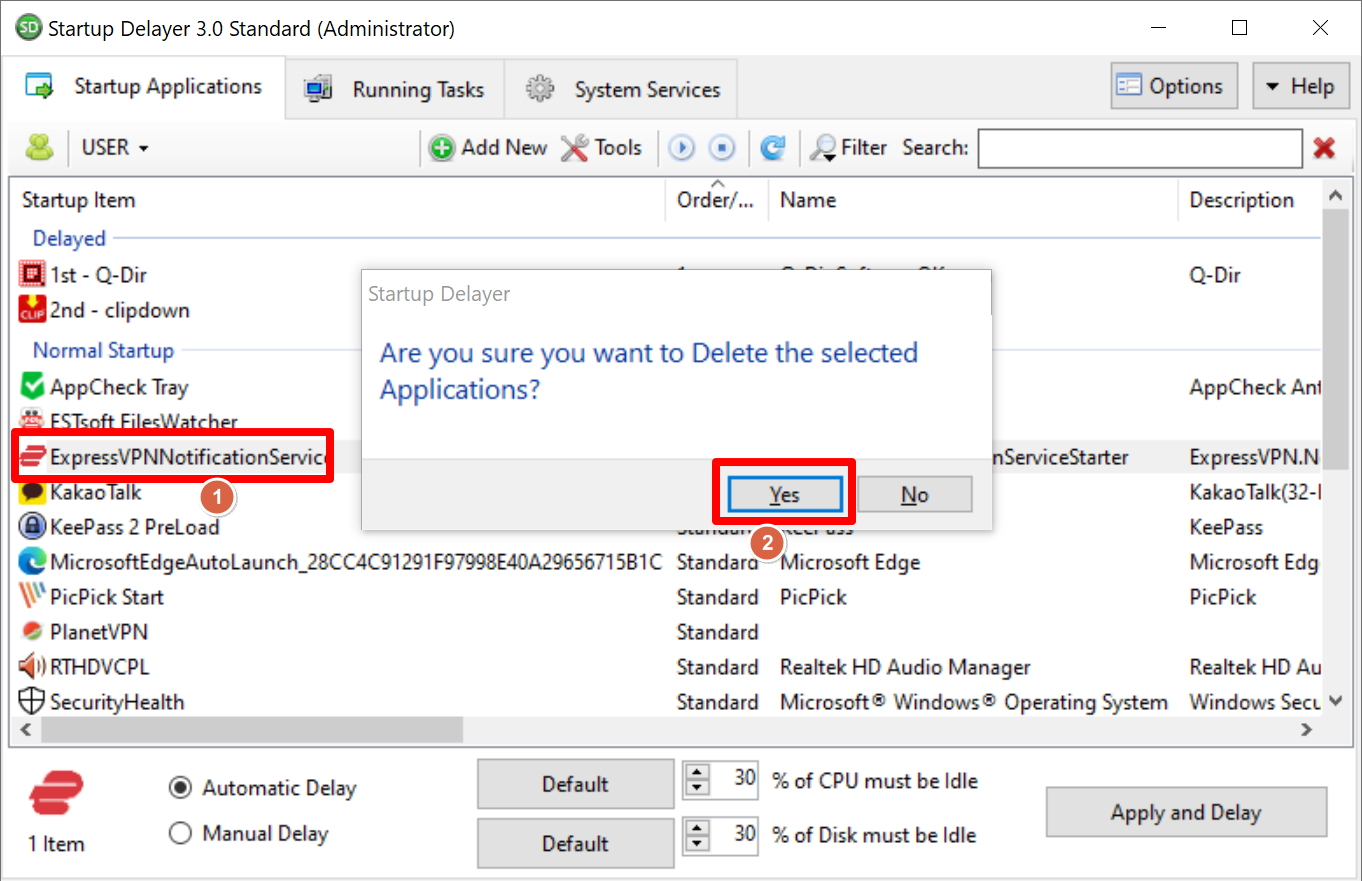Select the "MicrosoftEdgeAutoLaunch" startup item
This screenshot has width=1362, height=881.
tap(356, 562)
